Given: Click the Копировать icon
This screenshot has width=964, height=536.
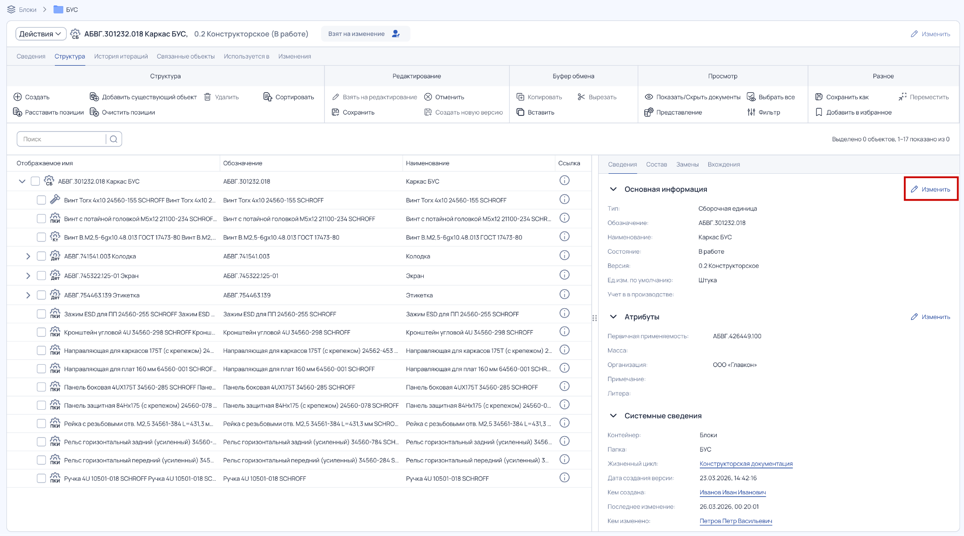Looking at the screenshot, I should 520,97.
